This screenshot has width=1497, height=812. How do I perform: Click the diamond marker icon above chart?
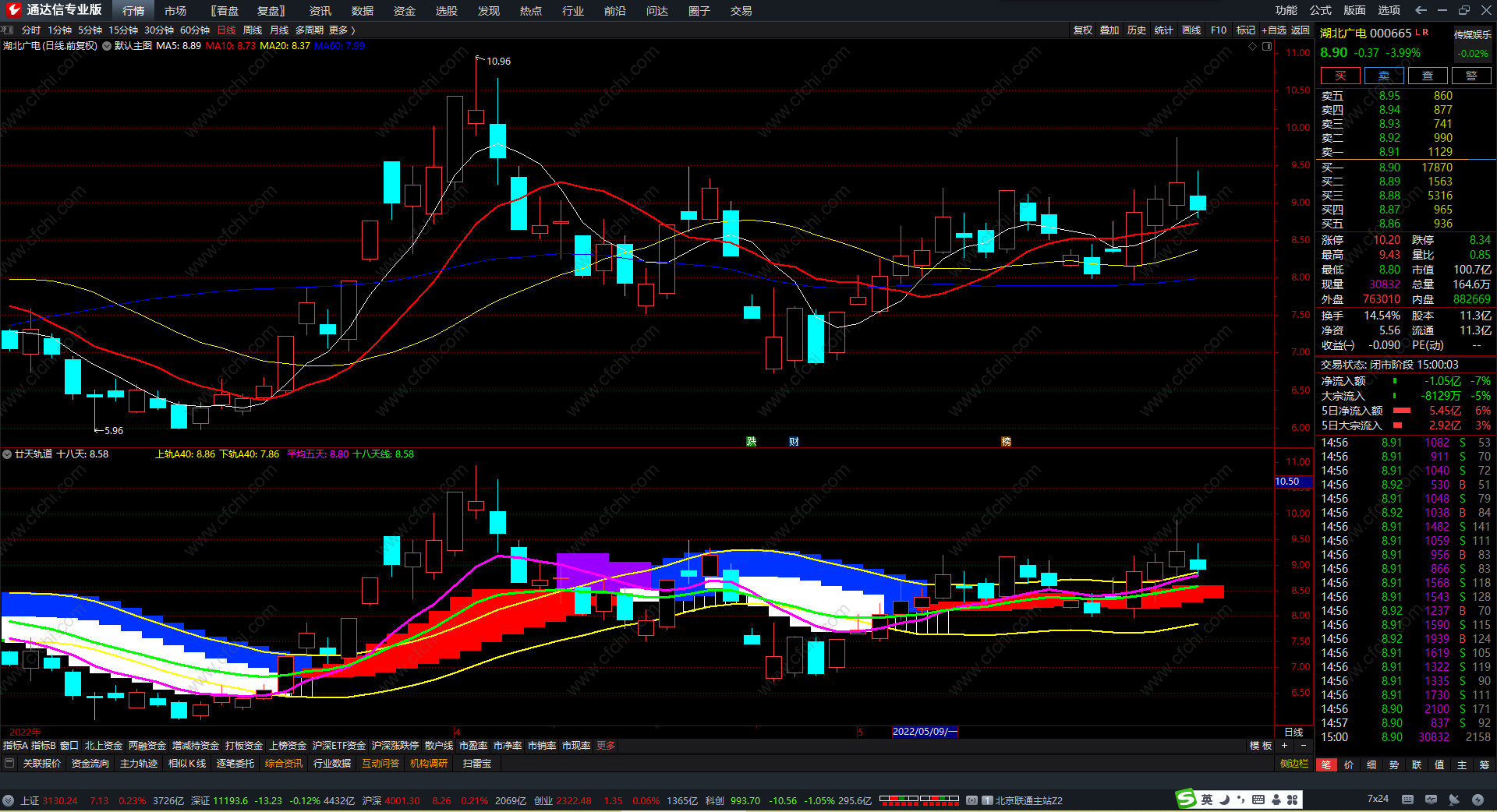click(1253, 46)
